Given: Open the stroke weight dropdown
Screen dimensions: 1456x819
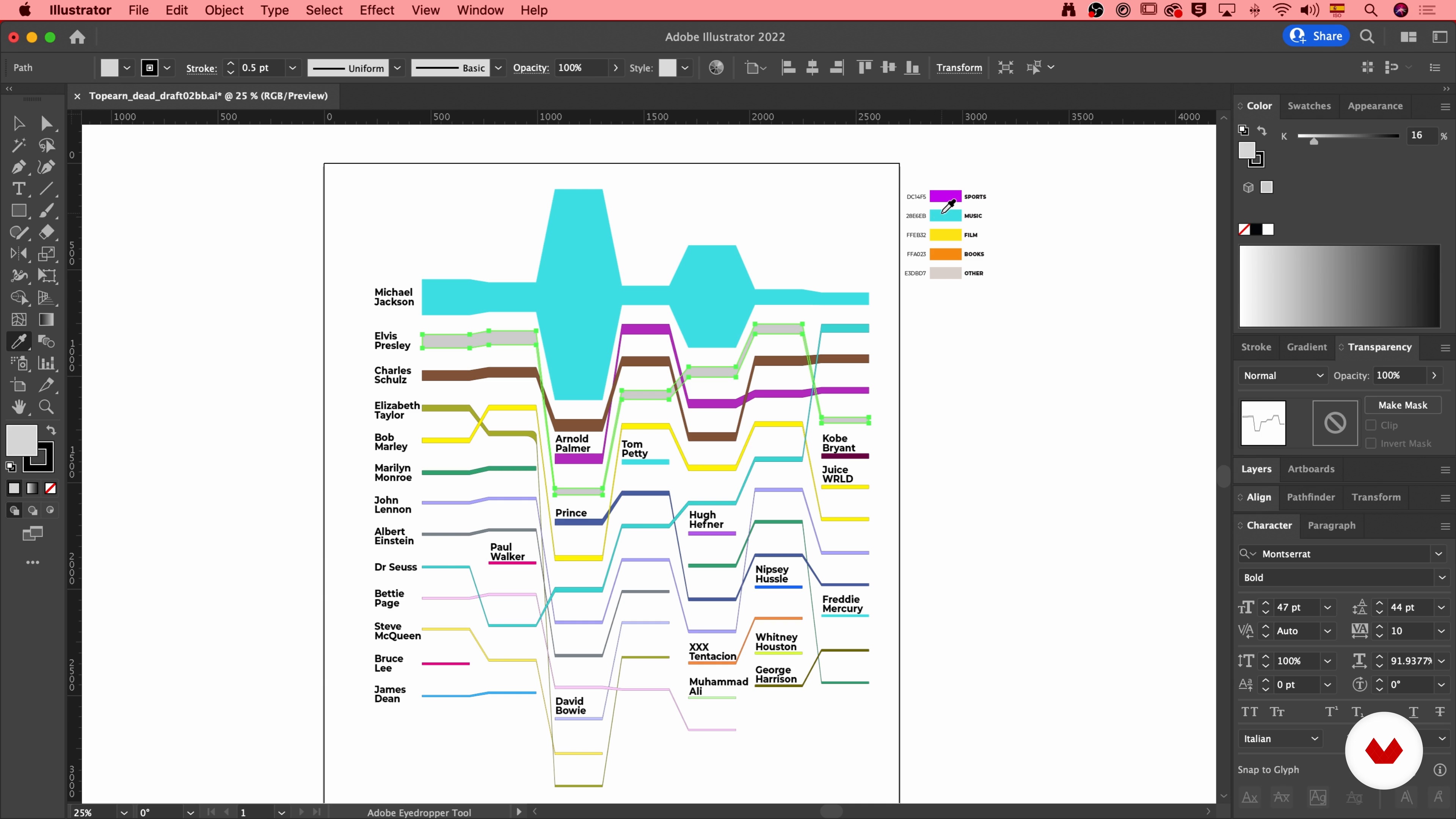Looking at the screenshot, I should tap(292, 68).
